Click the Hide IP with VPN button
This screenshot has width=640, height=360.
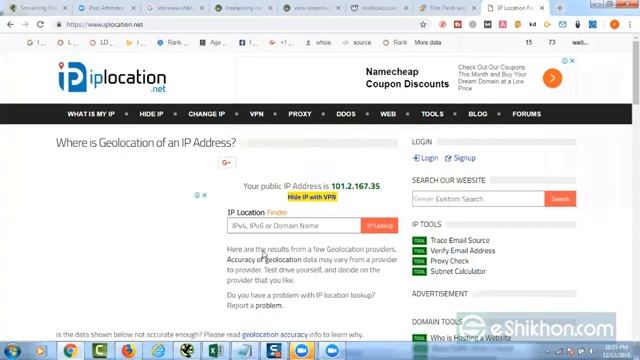pyautogui.click(x=312, y=197)
